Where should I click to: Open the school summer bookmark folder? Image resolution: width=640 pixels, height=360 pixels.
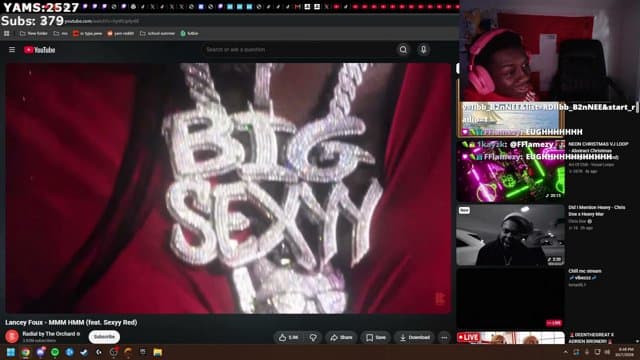[157, 33]
